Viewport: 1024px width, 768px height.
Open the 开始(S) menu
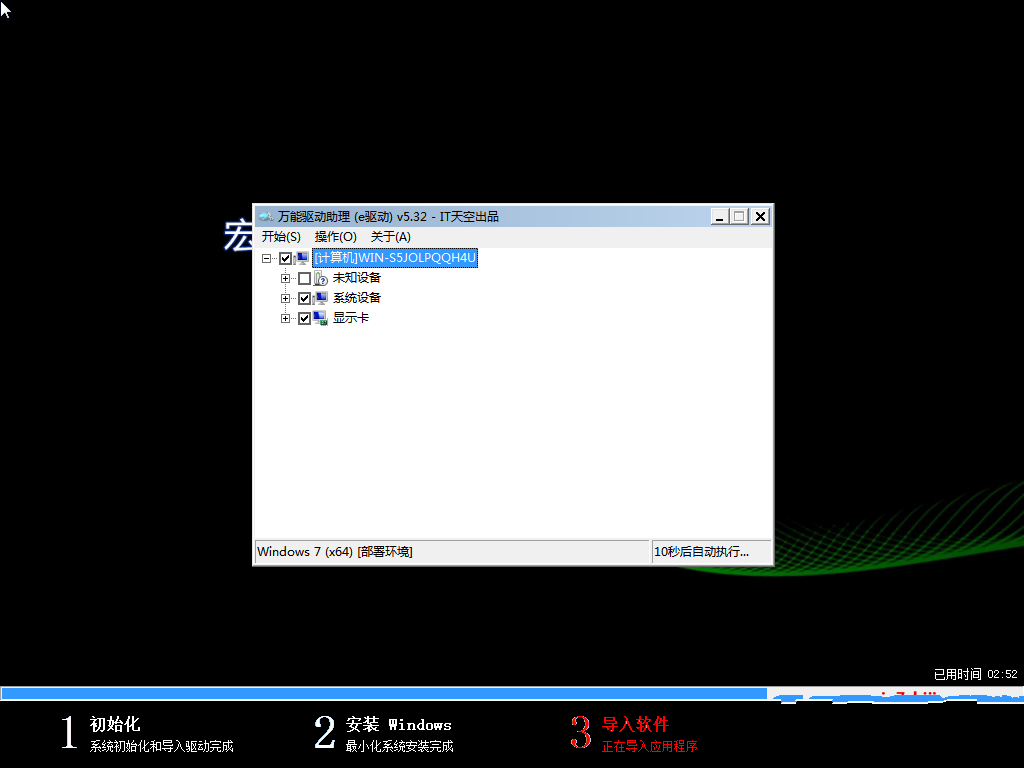point(281,236)
